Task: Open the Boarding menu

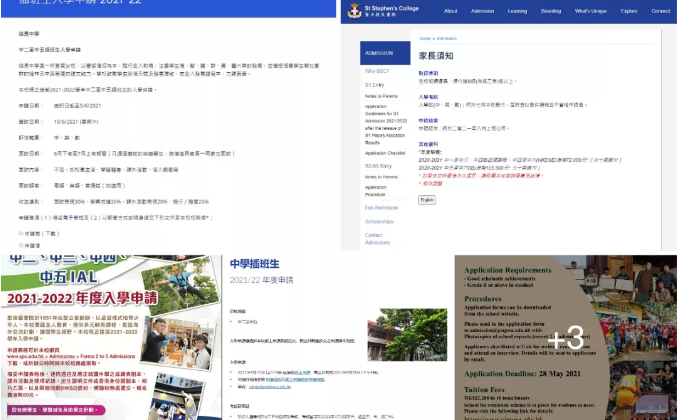Action: (551, 11)
